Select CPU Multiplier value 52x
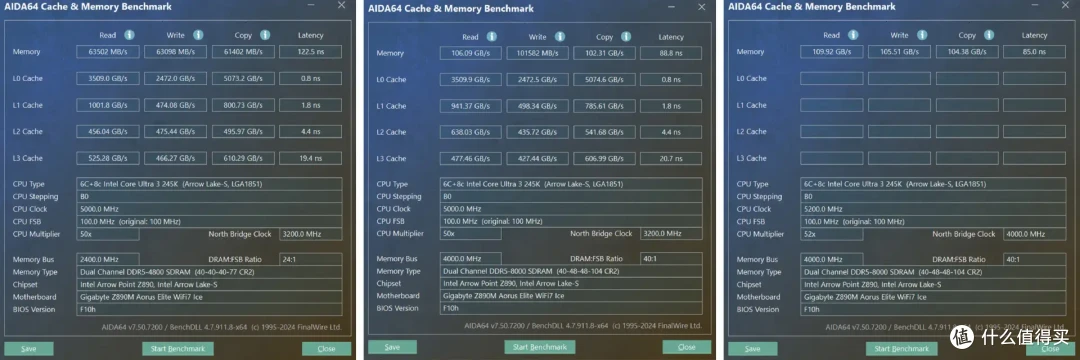1080x360 pixels. 832,234
